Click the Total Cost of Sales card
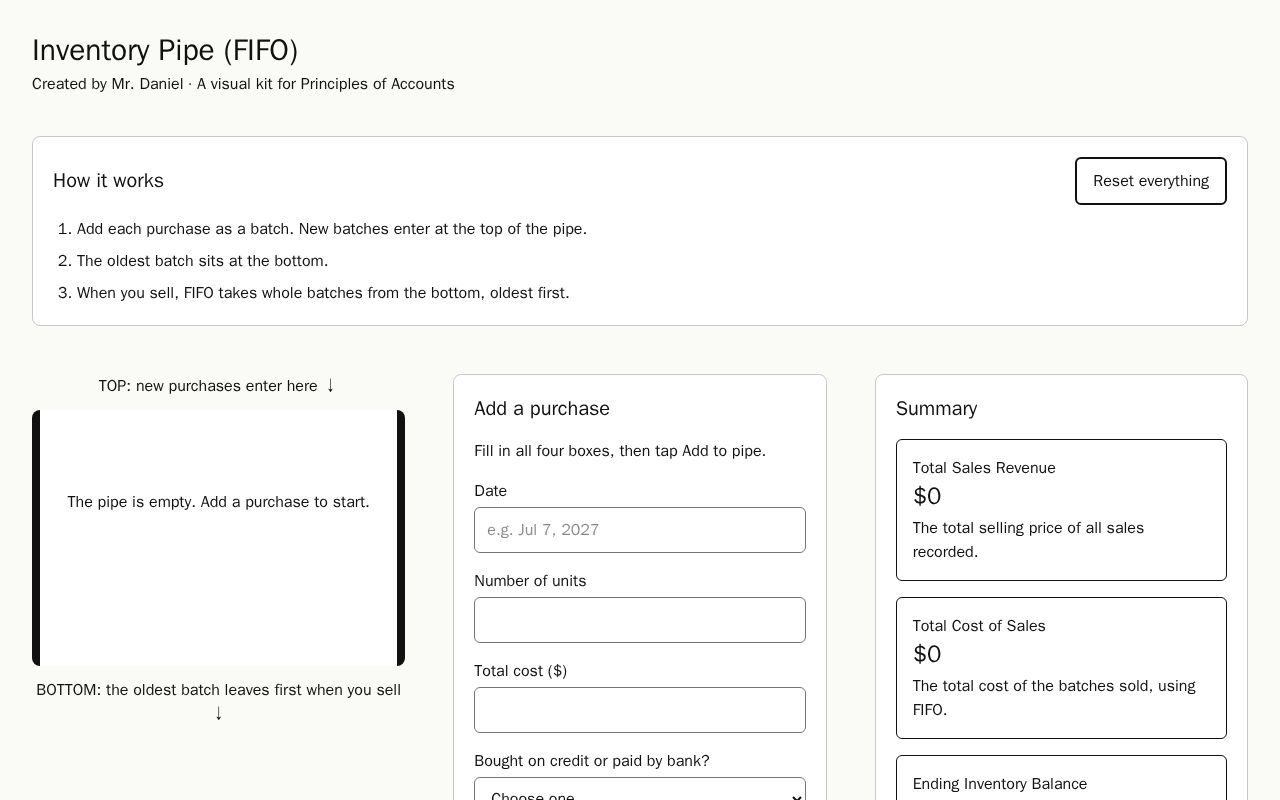 (1061, 668)
